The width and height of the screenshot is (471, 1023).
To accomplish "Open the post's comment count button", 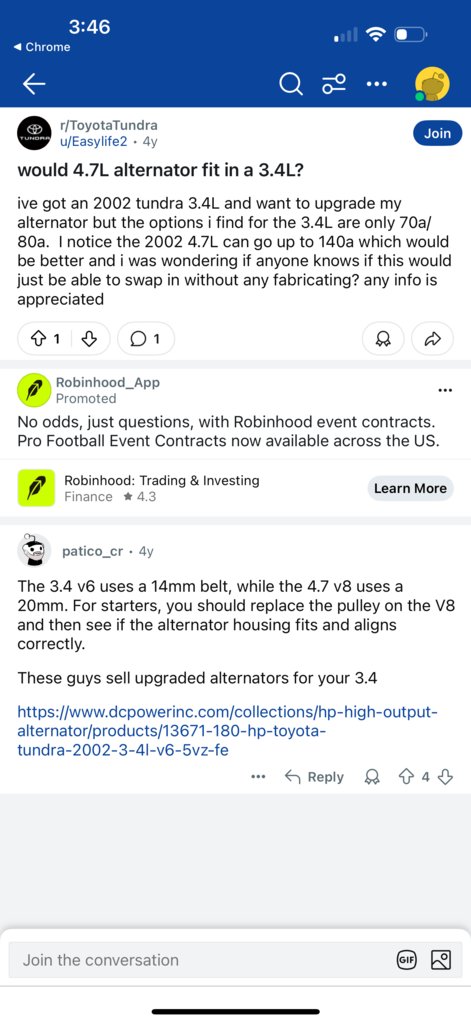I will pyautogui.click(x=146, y=339).
